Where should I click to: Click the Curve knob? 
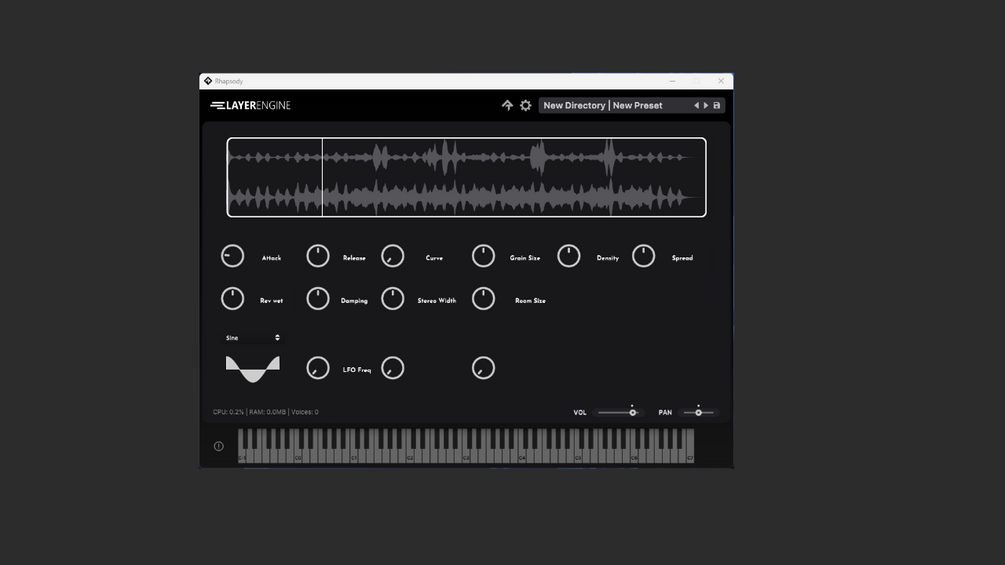pos(392,256)
